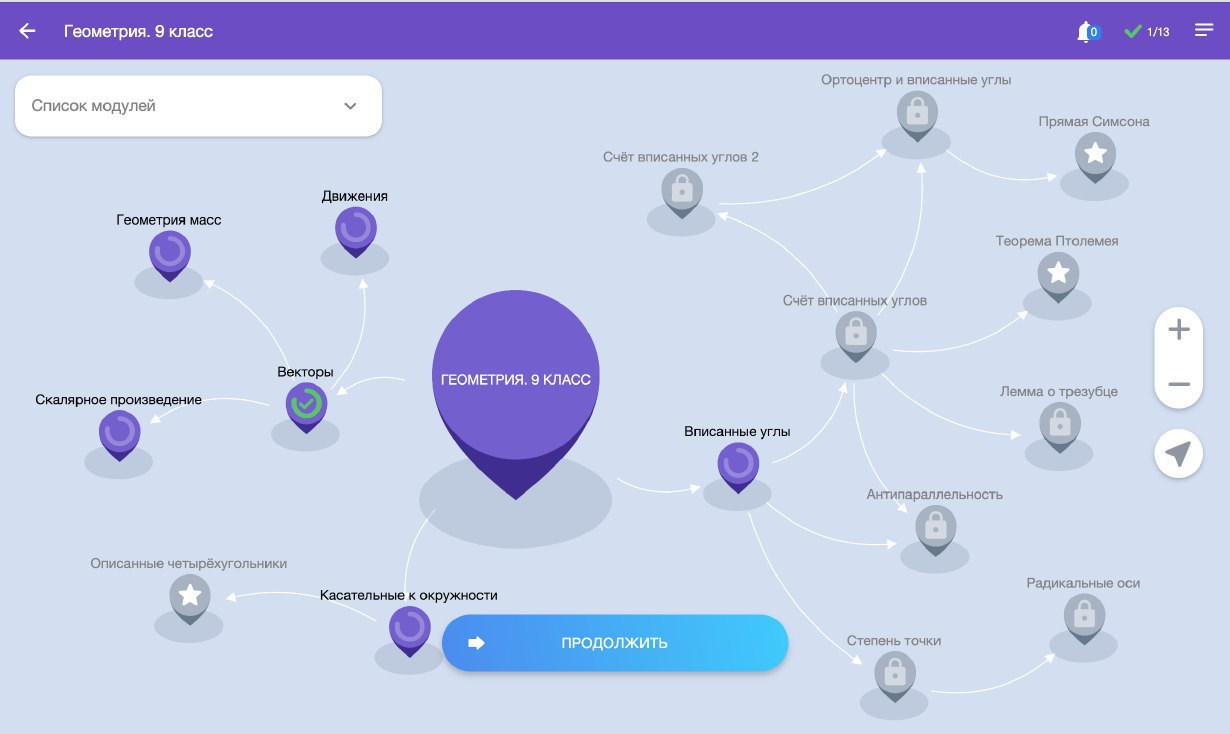The height and width of the screenshot is (734, 1230).
Task: Open notifications bell icon
Action: [1085, 32]
